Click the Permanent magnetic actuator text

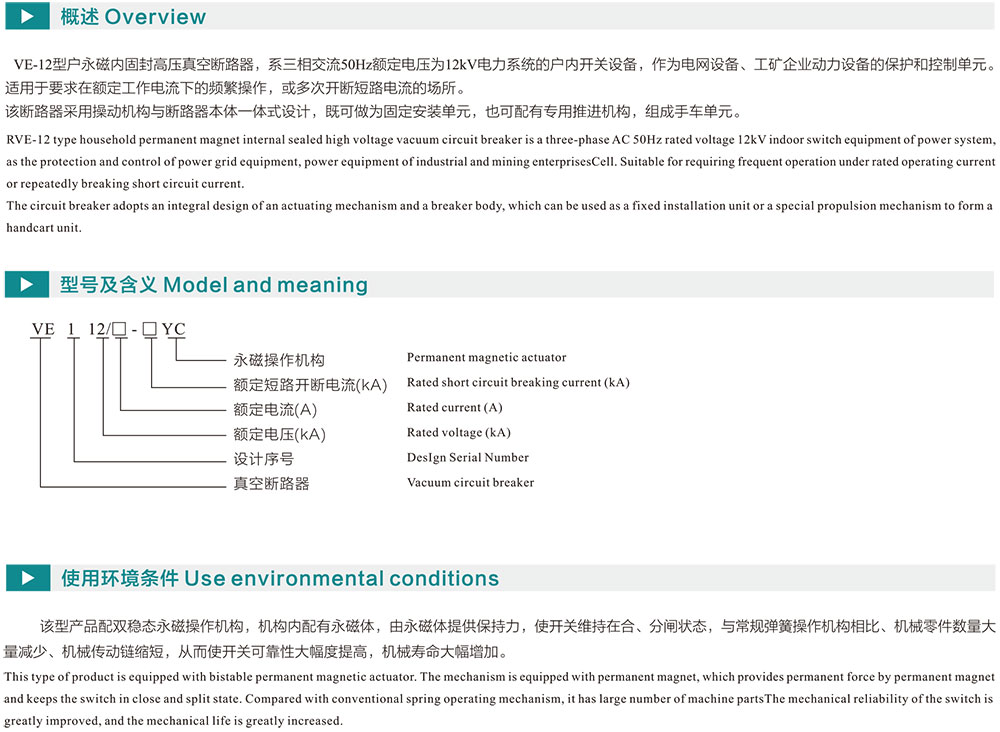(486, 357)
